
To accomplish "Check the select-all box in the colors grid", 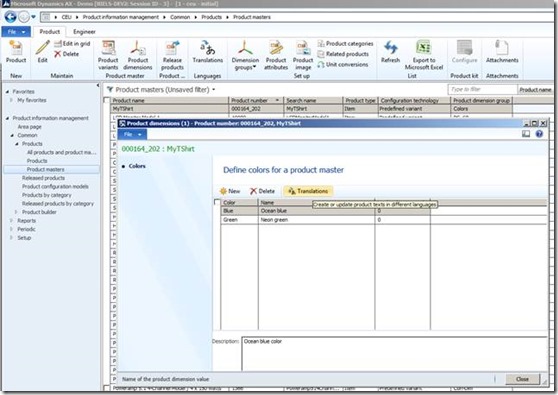I will [217, 202].
